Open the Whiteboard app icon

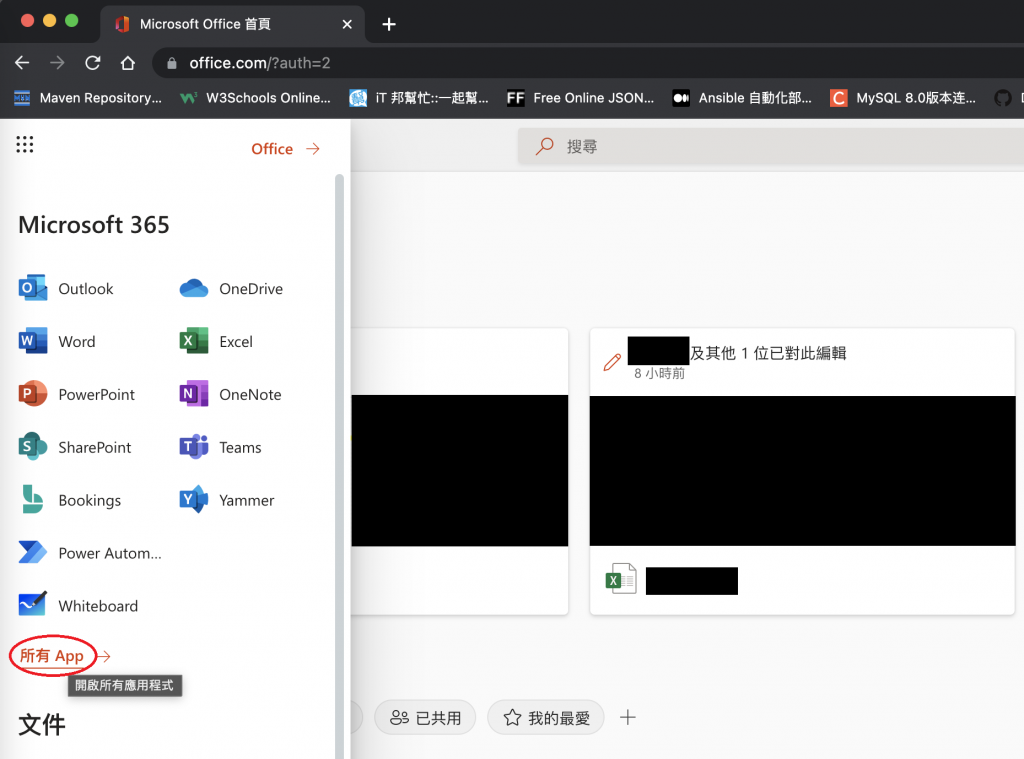[x=33, y=605]
